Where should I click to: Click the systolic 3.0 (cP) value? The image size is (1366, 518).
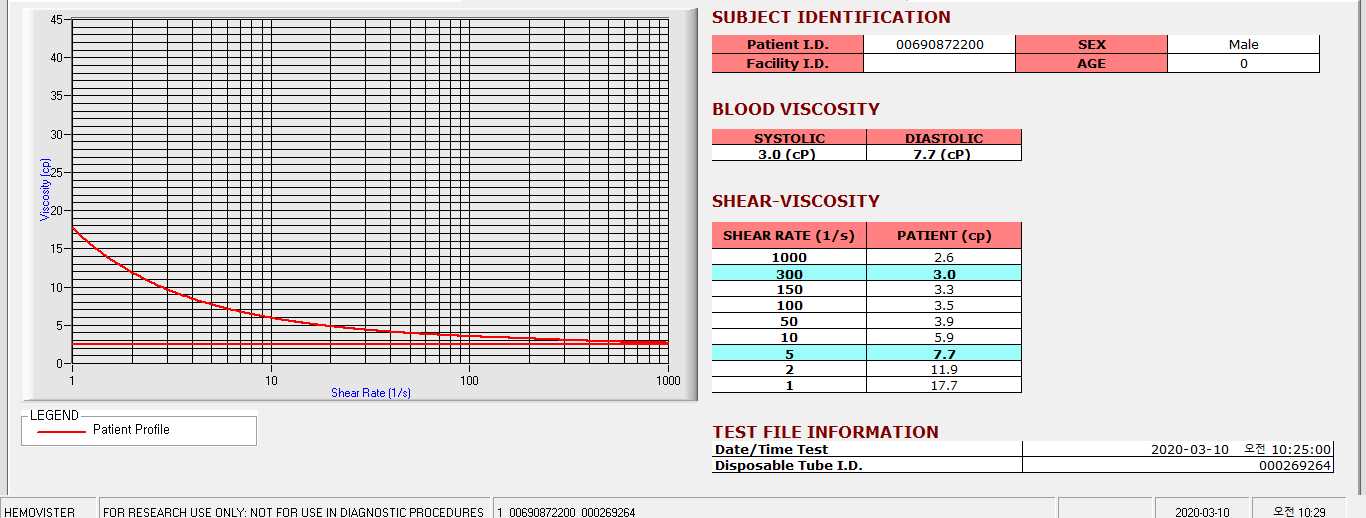click(x=789, y=154)
